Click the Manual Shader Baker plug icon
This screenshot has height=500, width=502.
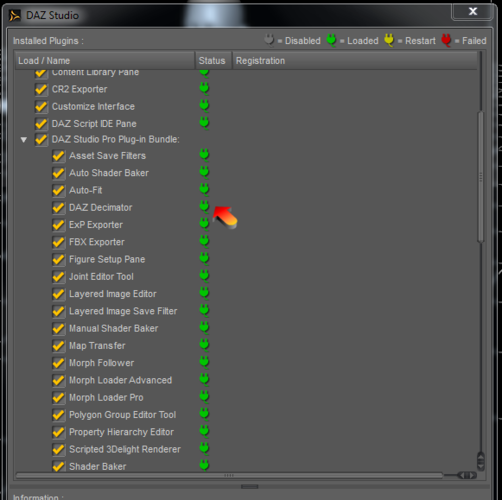click(204, 328)
